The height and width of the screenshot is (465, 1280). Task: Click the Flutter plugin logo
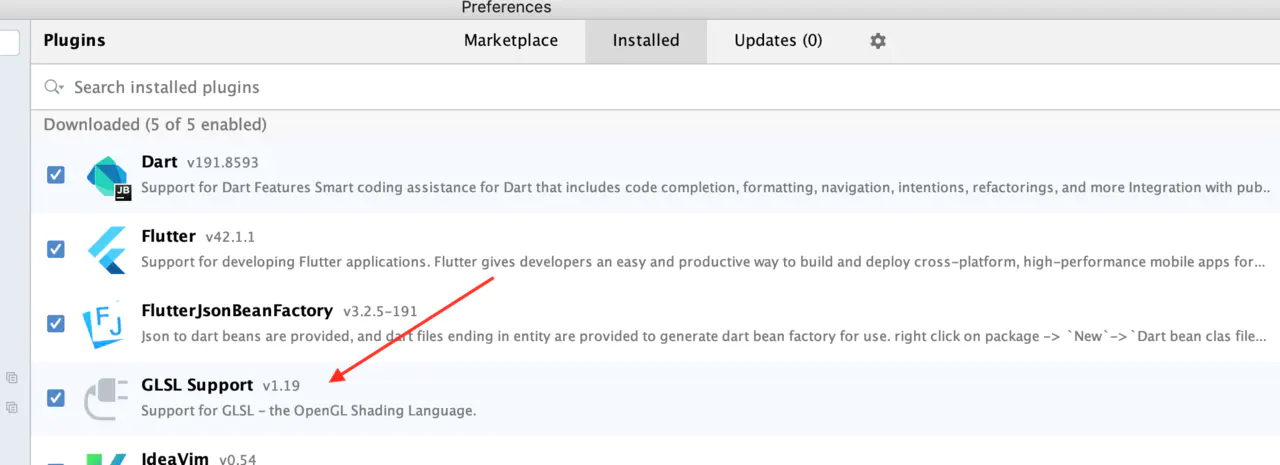(106, 250)
